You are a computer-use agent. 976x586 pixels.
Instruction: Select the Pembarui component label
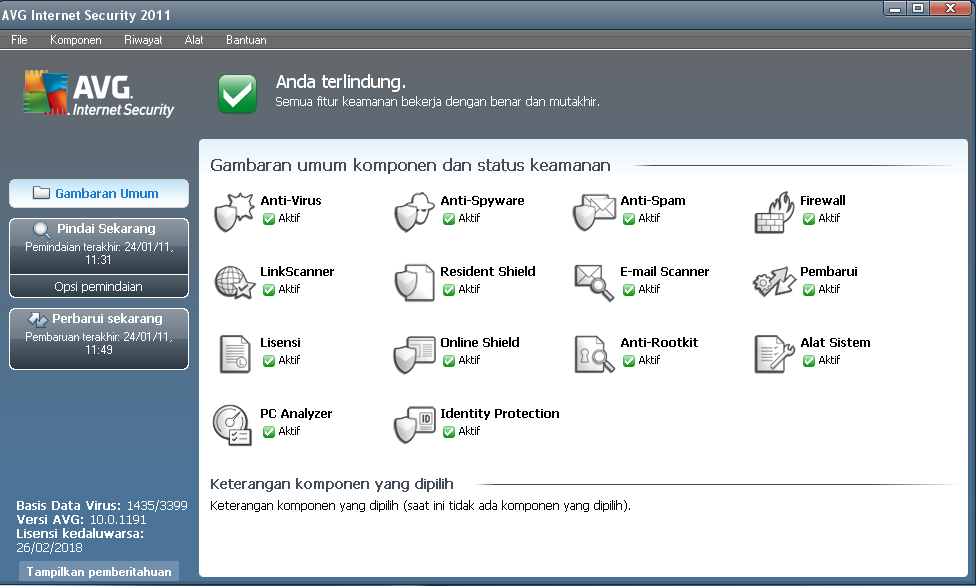[x=828, y=272]
